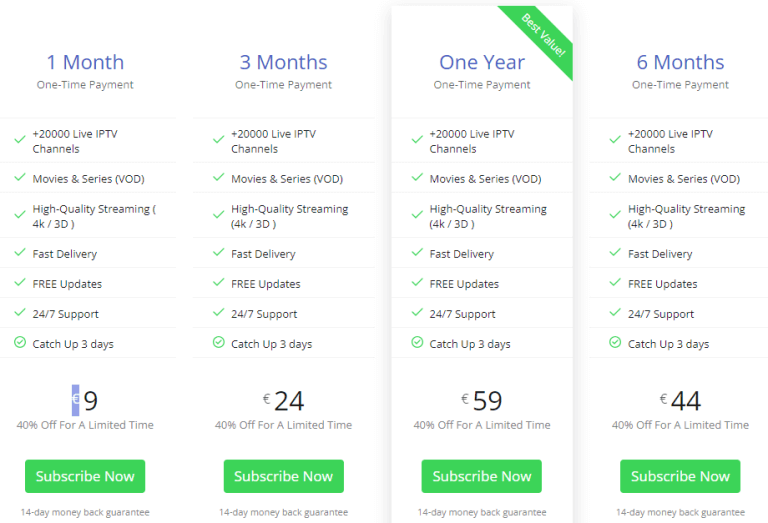Click the circled check beside 1 Month Catch Up
This screenshot has height=523, width=768.
(20, 343)
